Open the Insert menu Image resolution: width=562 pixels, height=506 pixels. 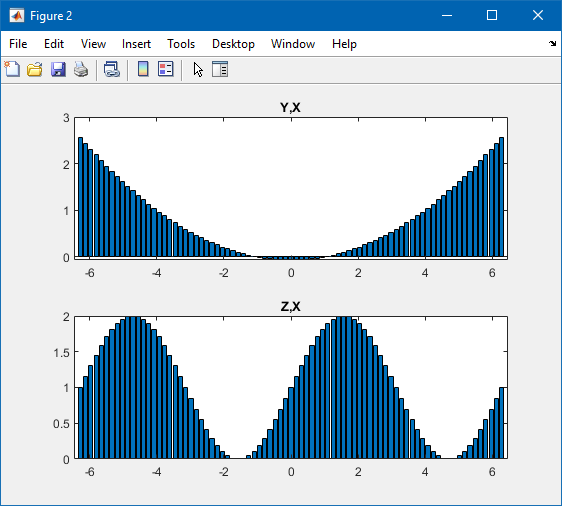[136, 44]
